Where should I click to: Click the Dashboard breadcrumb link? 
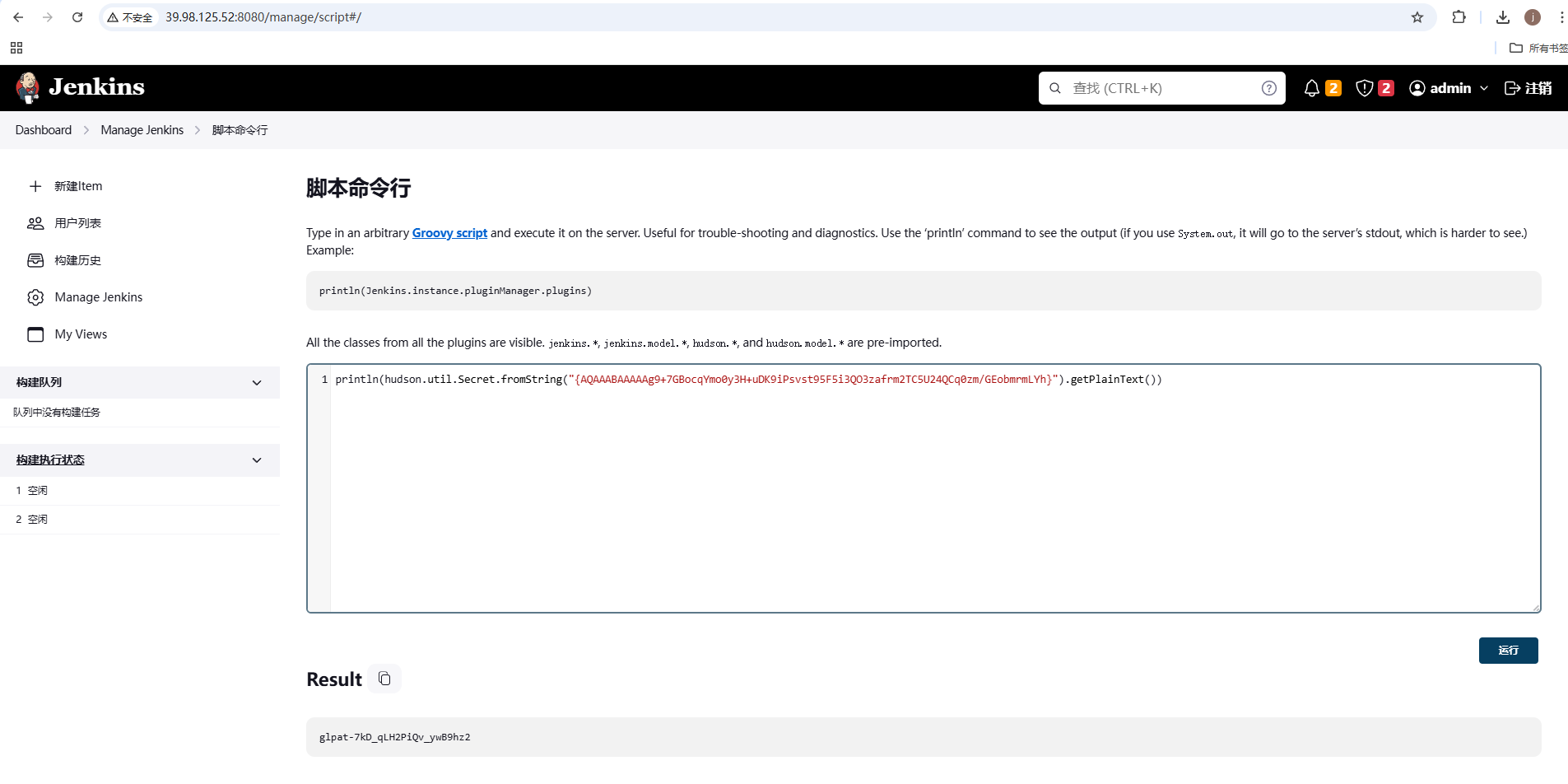coord(44,130)
